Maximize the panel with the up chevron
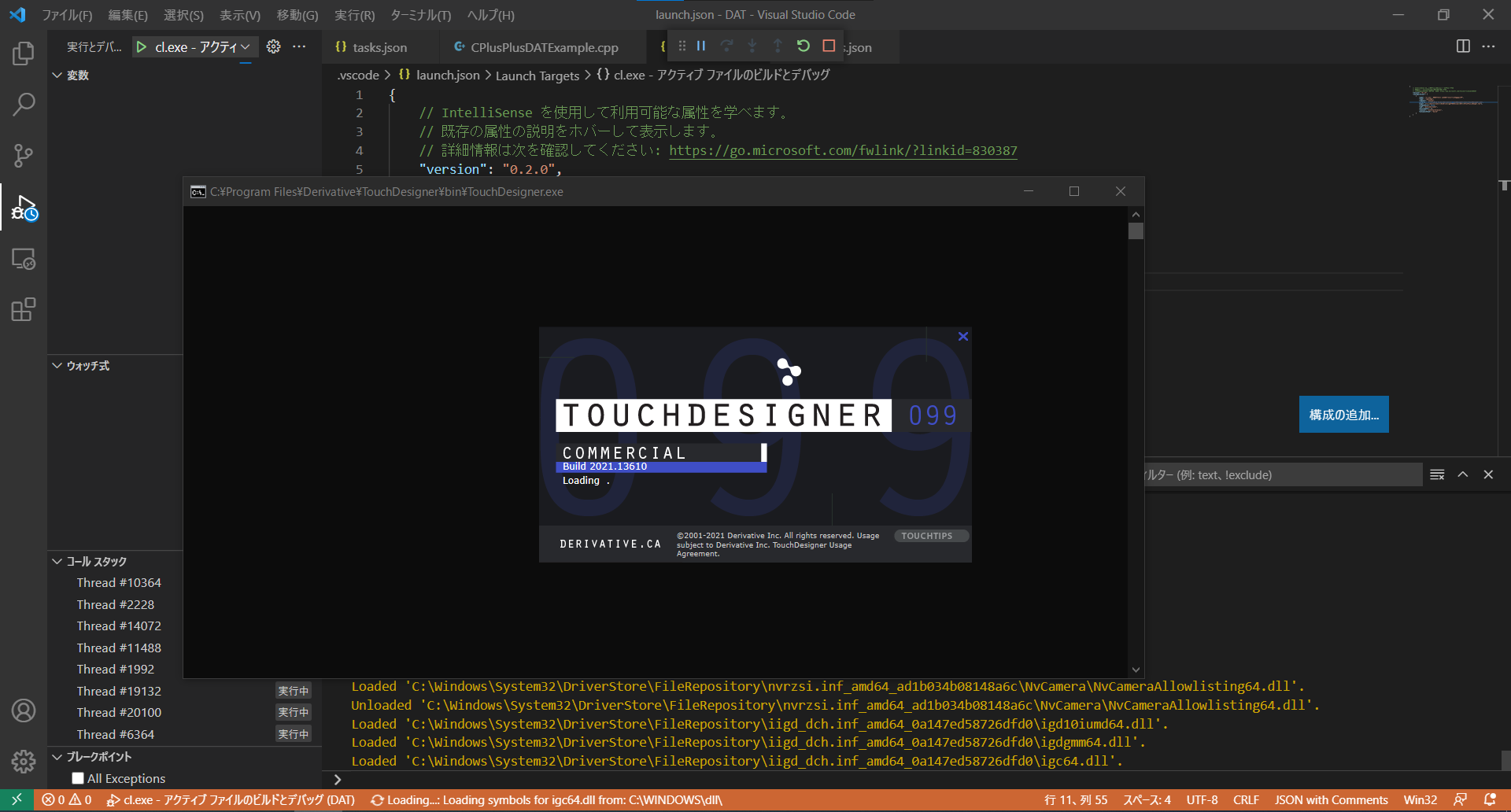The height and width of the screenshot is (812, 1511). click(1463, 474)
